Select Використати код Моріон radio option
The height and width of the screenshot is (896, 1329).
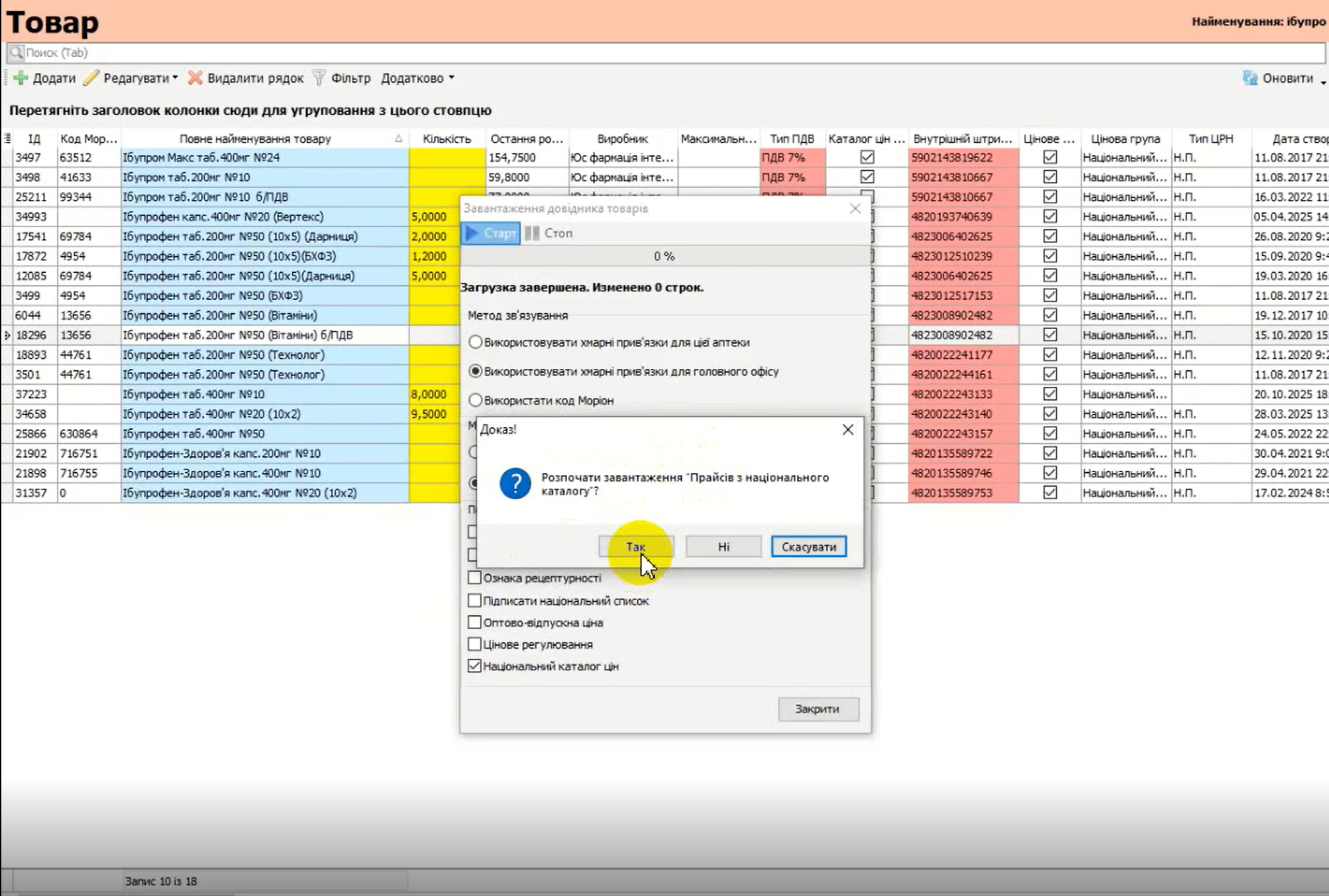click(475, 400)
